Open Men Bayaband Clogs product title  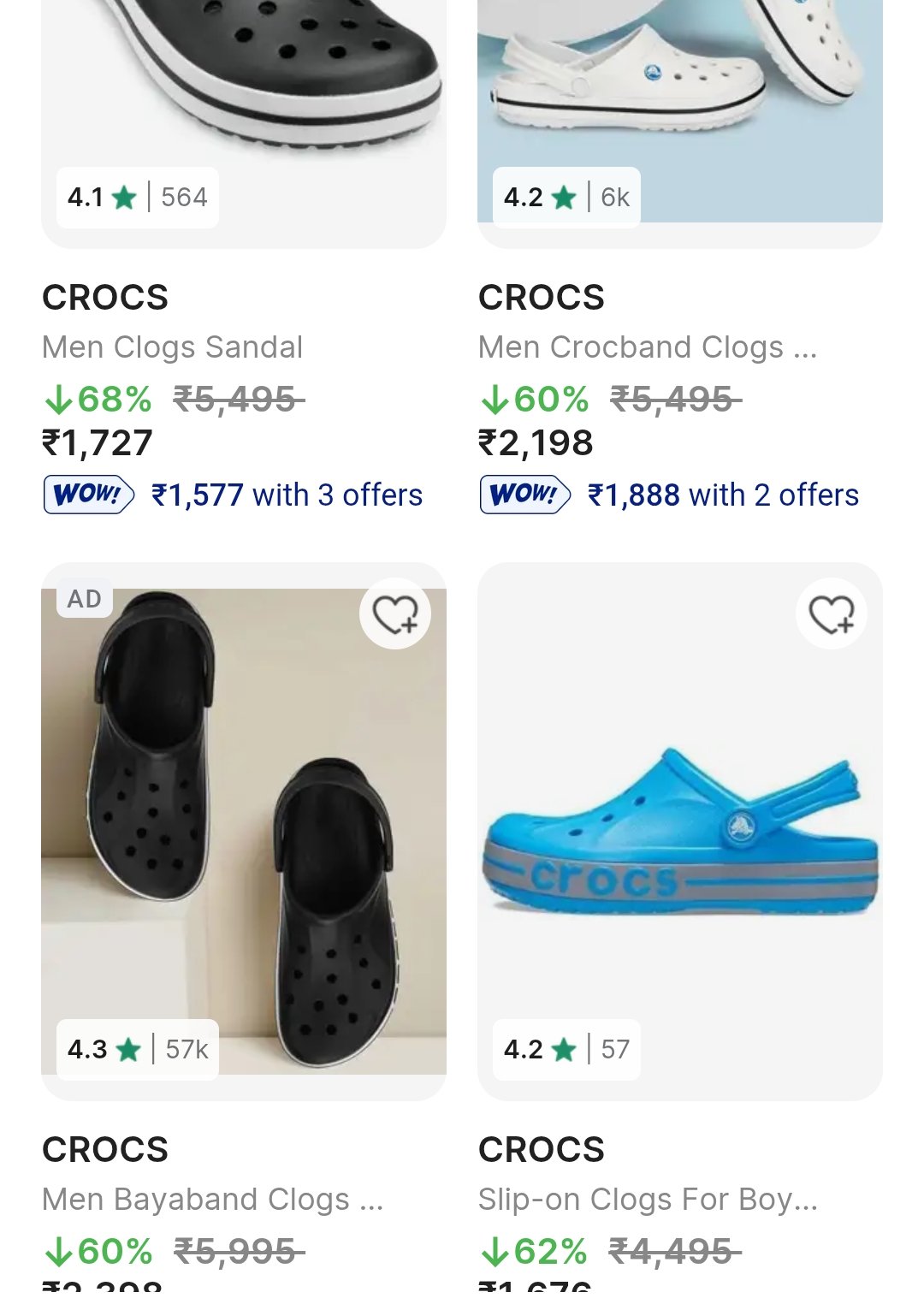(212, 1200)
